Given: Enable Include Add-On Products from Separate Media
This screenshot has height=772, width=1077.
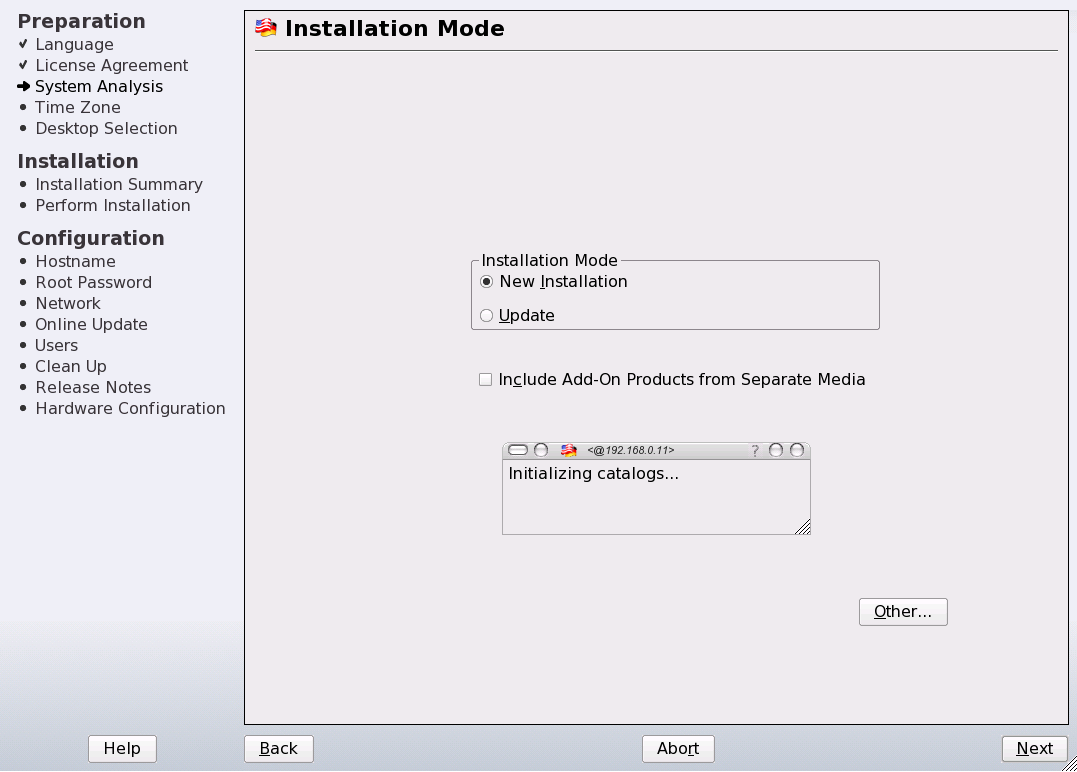Looking at the screenshot, I should point(486,380).
